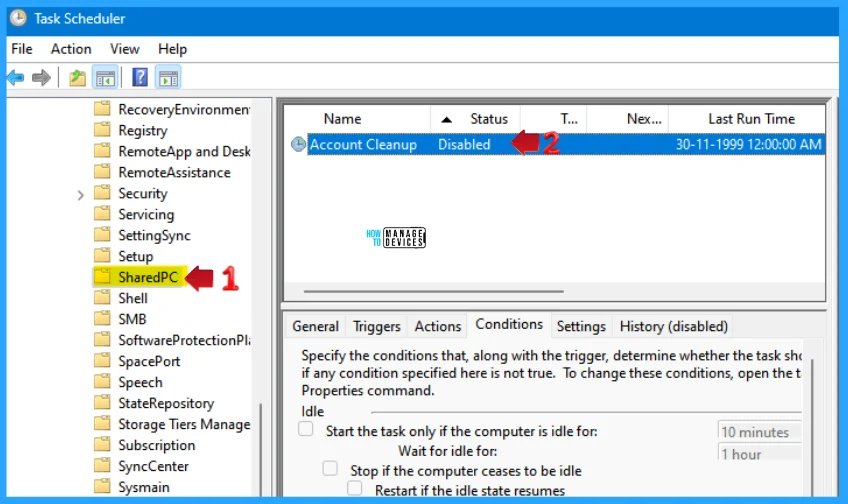
Task: Select the RemoteApp and Desk tree item
Action: click(x=184, y=151)
